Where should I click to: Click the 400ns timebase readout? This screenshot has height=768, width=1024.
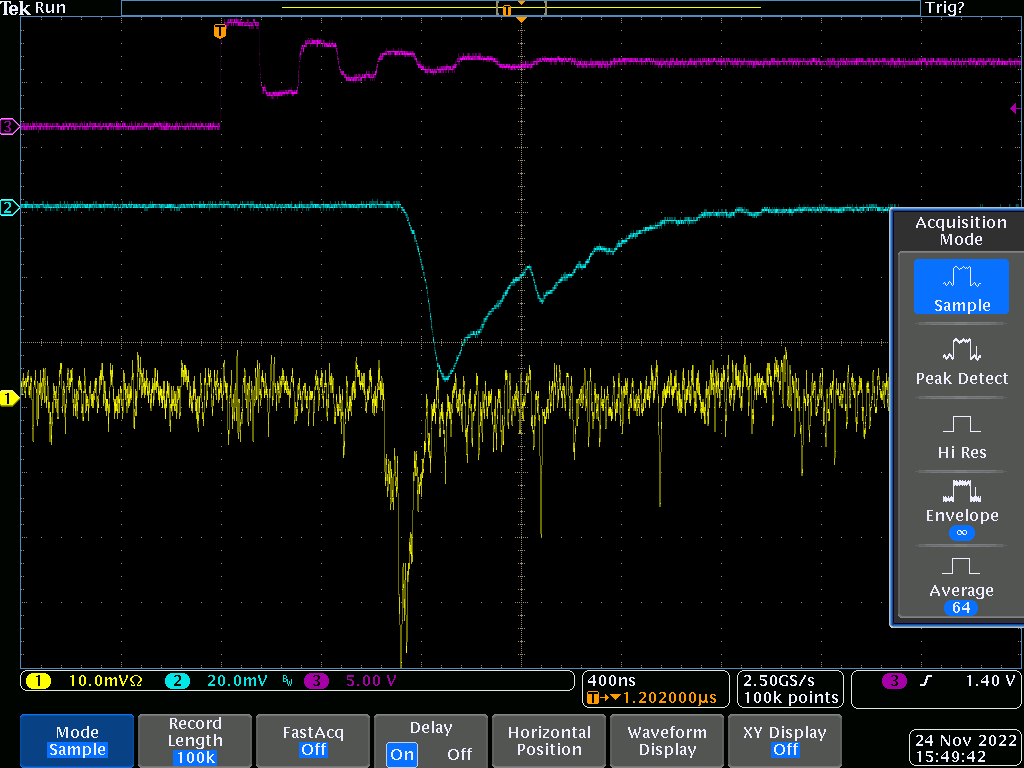(x=610, y=680)
